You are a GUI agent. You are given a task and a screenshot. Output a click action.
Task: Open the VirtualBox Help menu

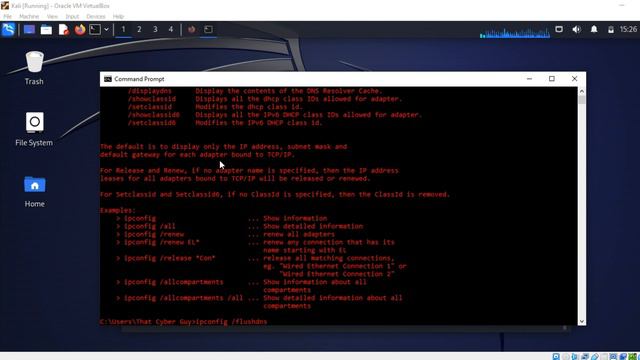[x=118, y=16]
